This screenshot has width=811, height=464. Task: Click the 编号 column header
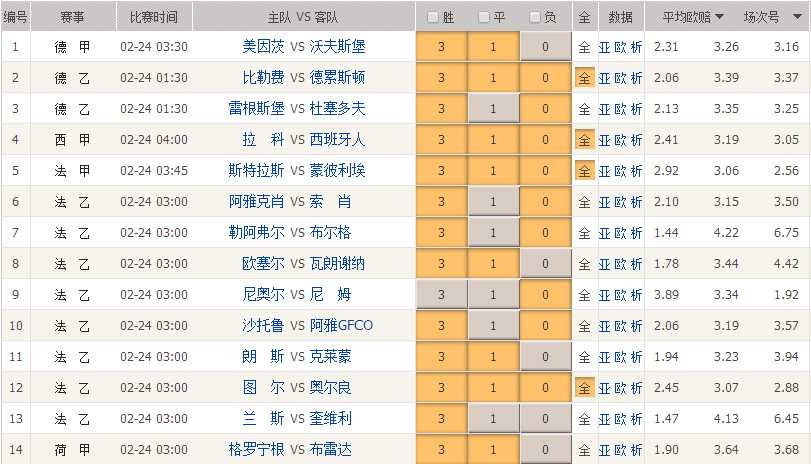pyautogui.click(x=16, y=17)
